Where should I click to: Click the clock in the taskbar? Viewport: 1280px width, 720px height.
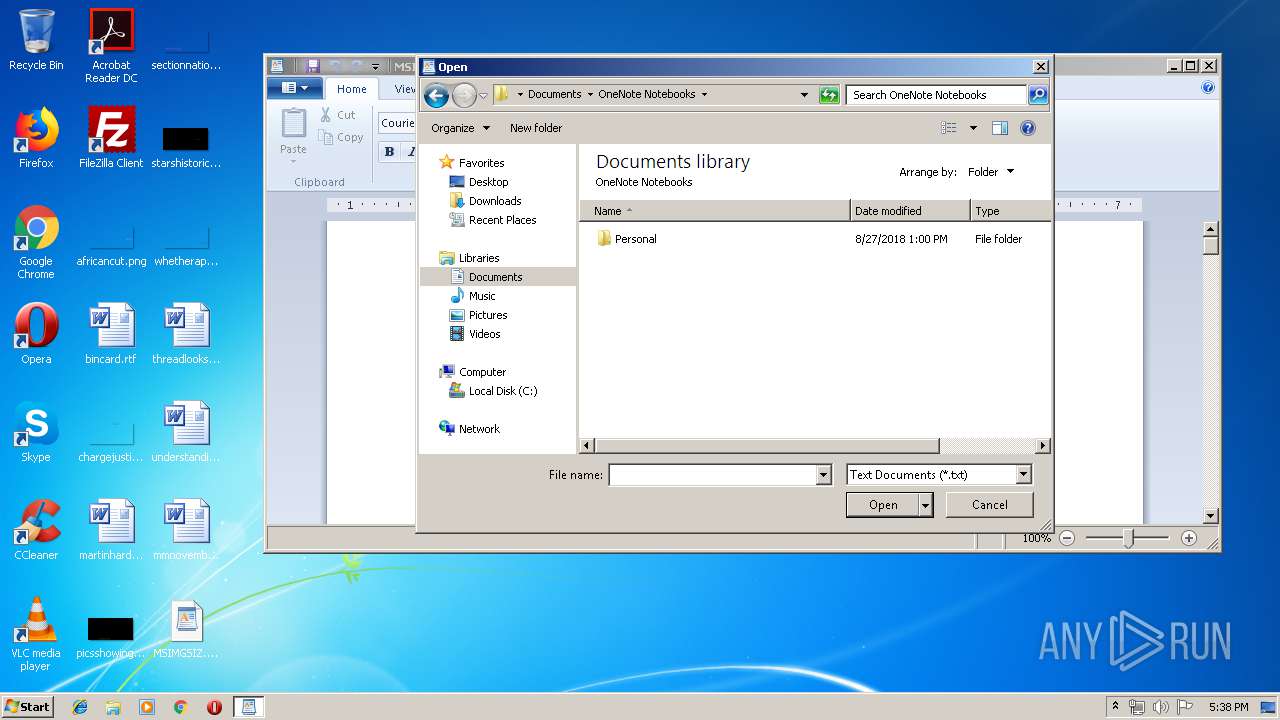click(x=1228, y=707)
